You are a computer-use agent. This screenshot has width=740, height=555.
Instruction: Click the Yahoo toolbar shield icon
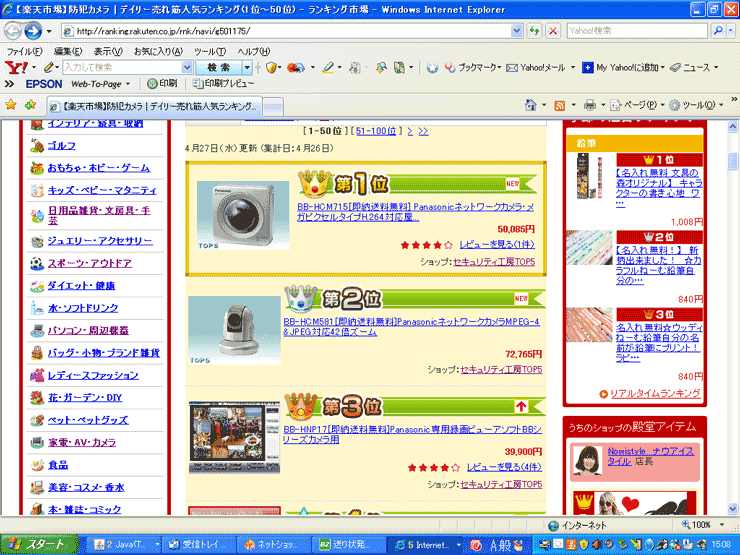pyautogui.click(x=271, y=68)
